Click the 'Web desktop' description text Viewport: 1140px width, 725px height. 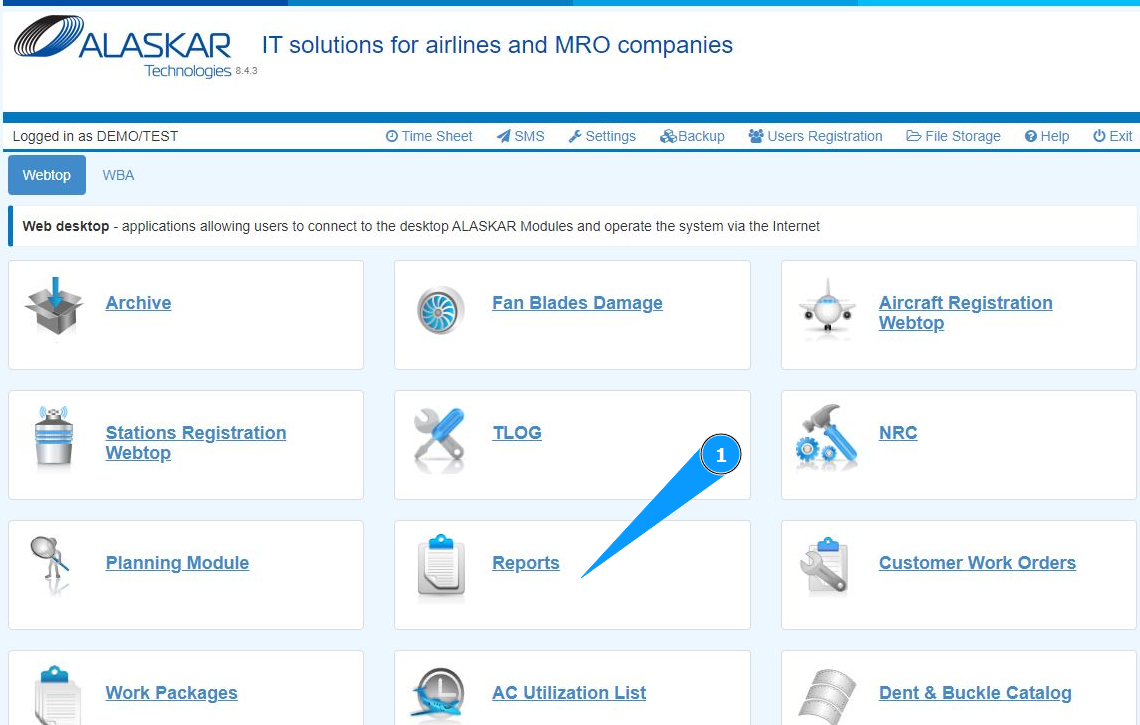point(421,226)
